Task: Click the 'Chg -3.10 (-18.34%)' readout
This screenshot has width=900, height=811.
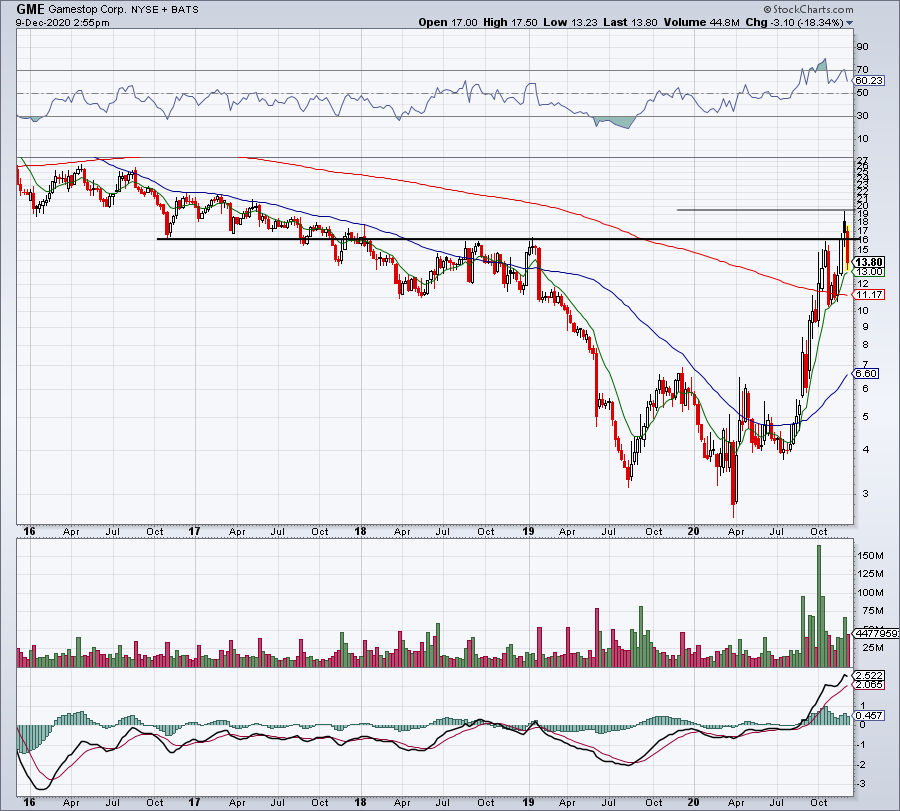Action: click(x=794, y=22)
